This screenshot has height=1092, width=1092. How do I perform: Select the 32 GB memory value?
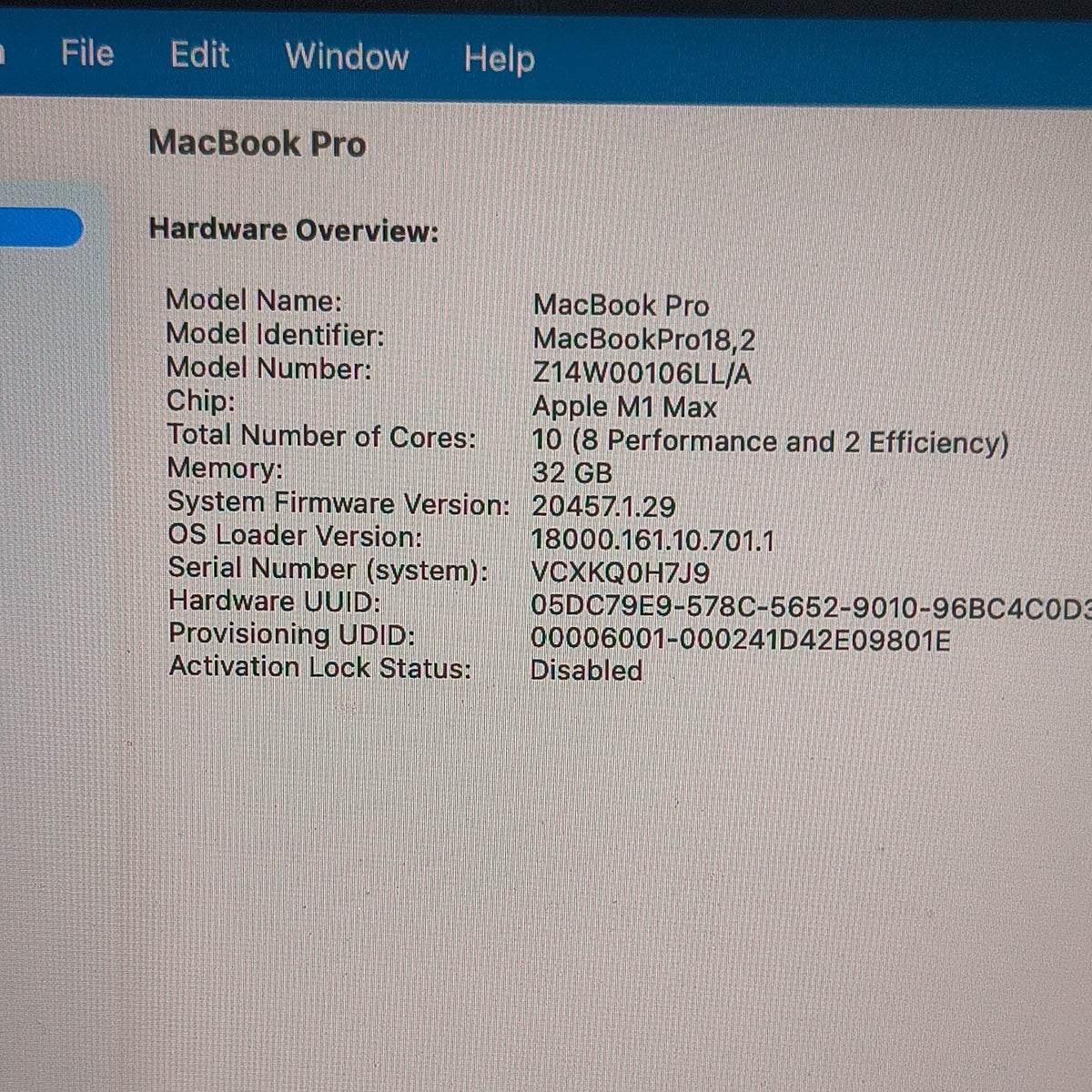click(x=571, y=473)
